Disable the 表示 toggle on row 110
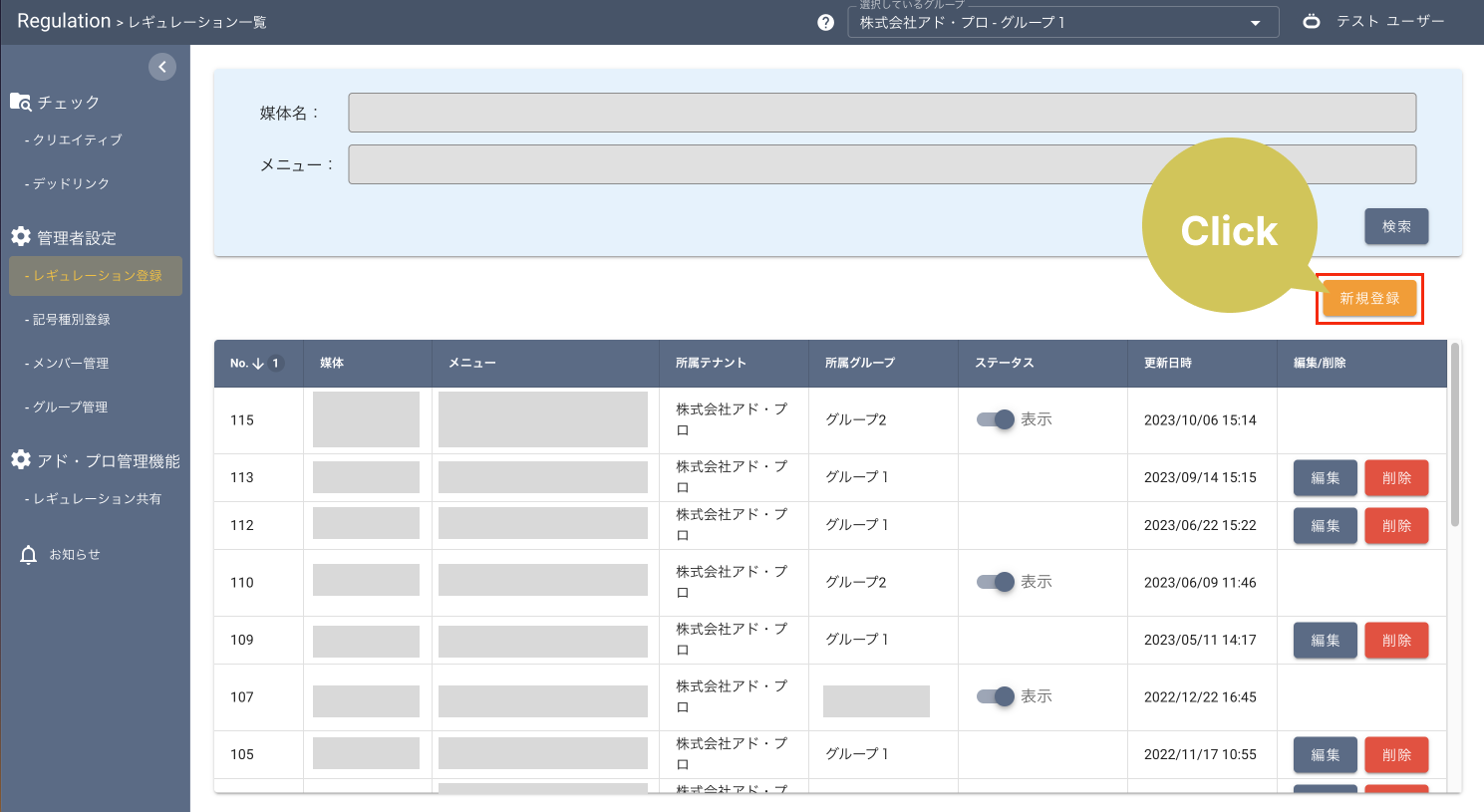1484x812 pixels. [x=995, y=582]
